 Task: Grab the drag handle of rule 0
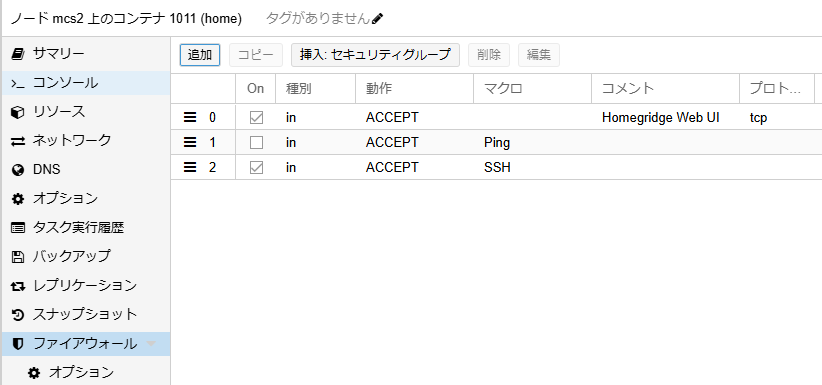[x=190, y=117]
